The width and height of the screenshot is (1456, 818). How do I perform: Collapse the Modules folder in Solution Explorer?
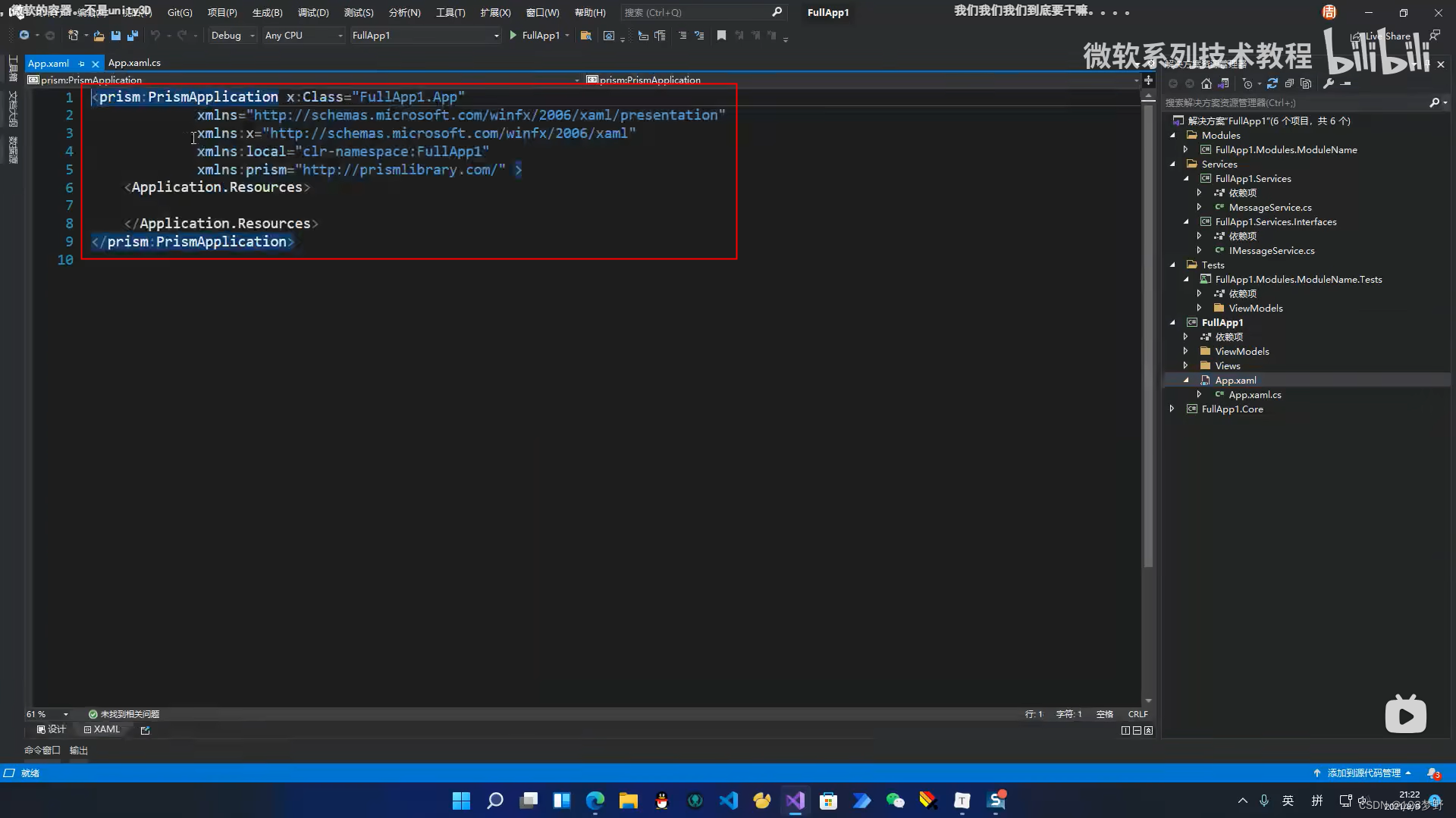(x=1172, y=136)
